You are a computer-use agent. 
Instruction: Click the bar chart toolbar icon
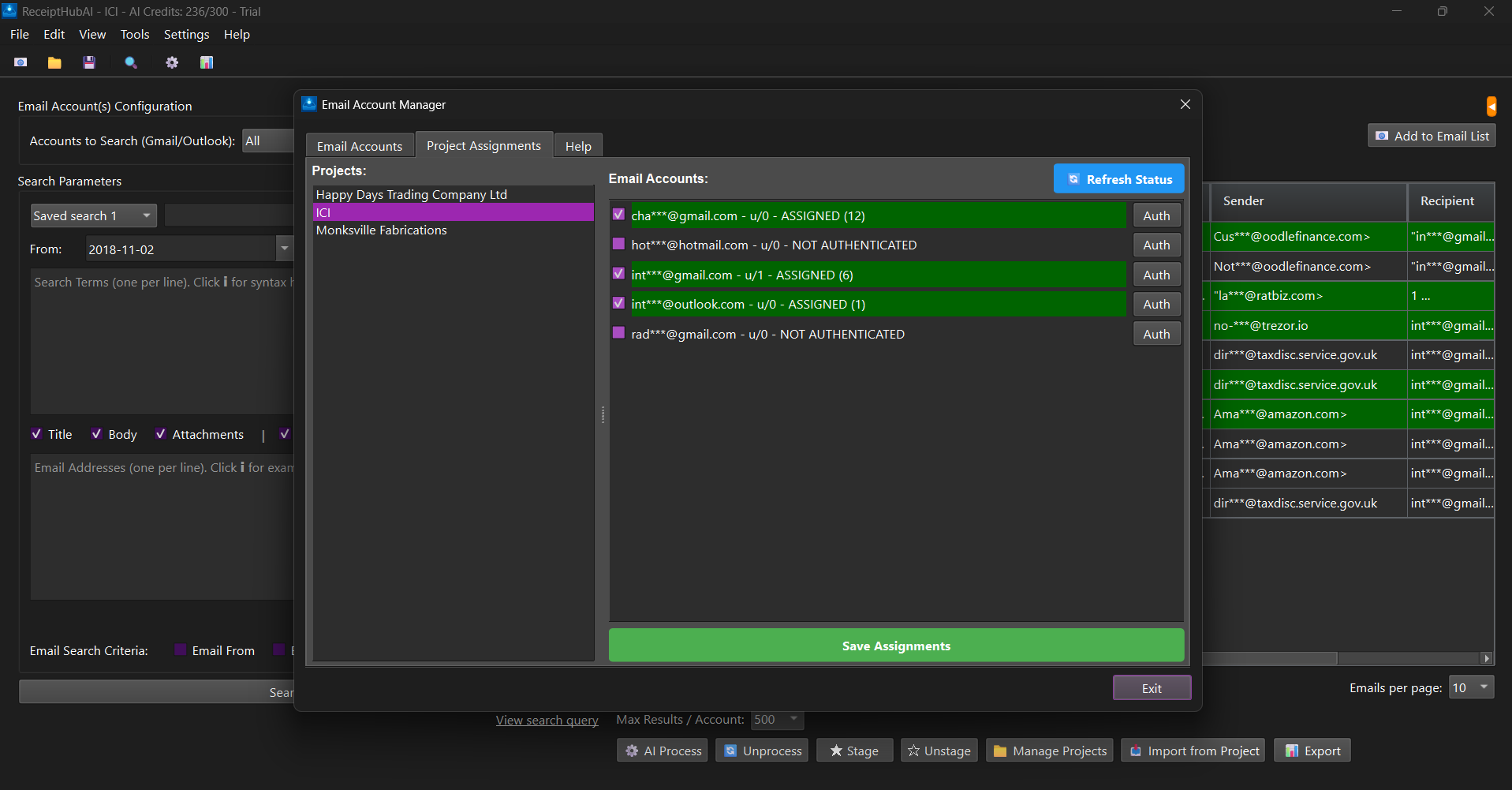point(207,62)
